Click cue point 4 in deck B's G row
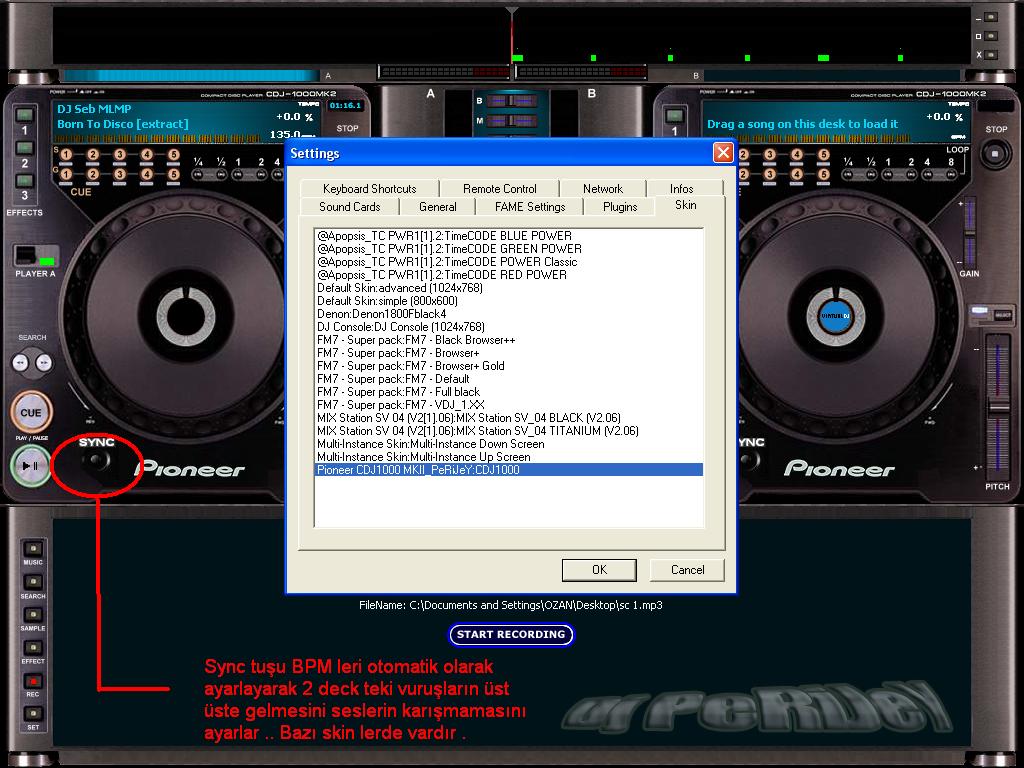 point(797,174)
